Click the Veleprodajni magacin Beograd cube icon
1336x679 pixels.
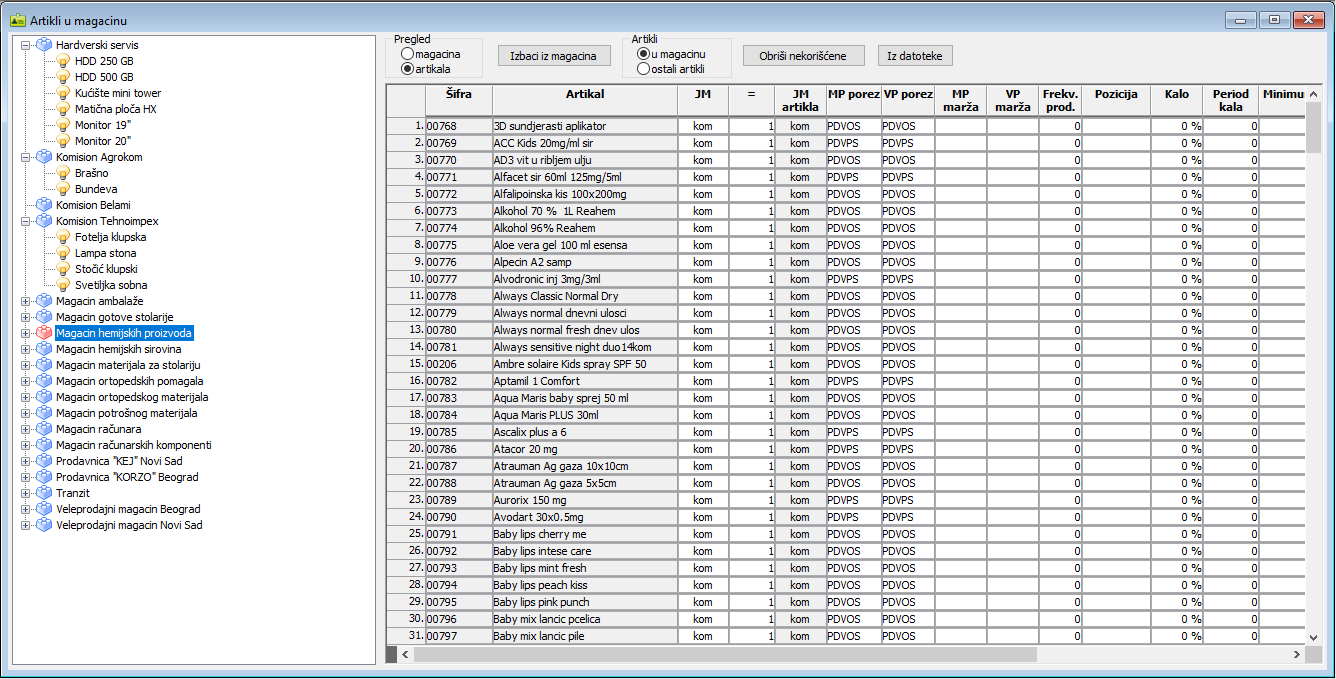(44, 509)
